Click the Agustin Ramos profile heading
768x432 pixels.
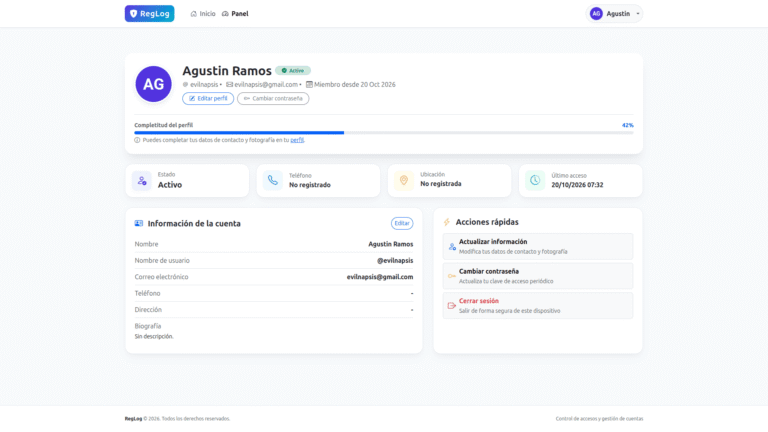227,71
